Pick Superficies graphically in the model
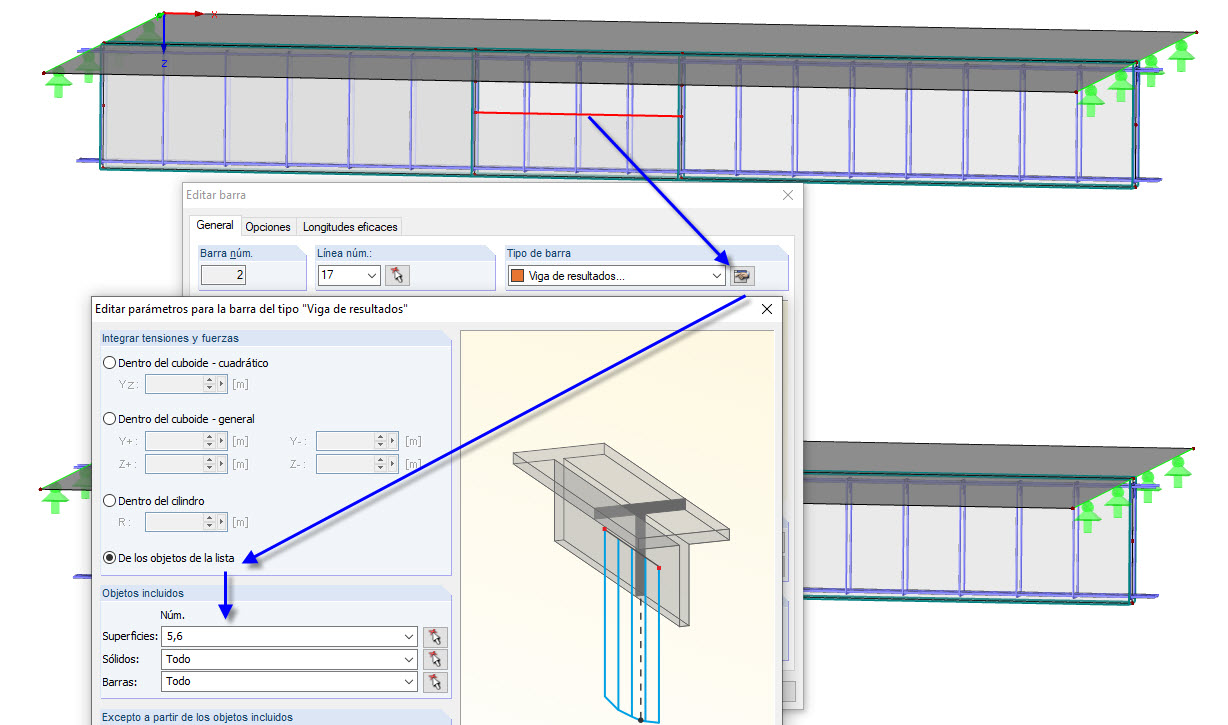 coord(435,637)
